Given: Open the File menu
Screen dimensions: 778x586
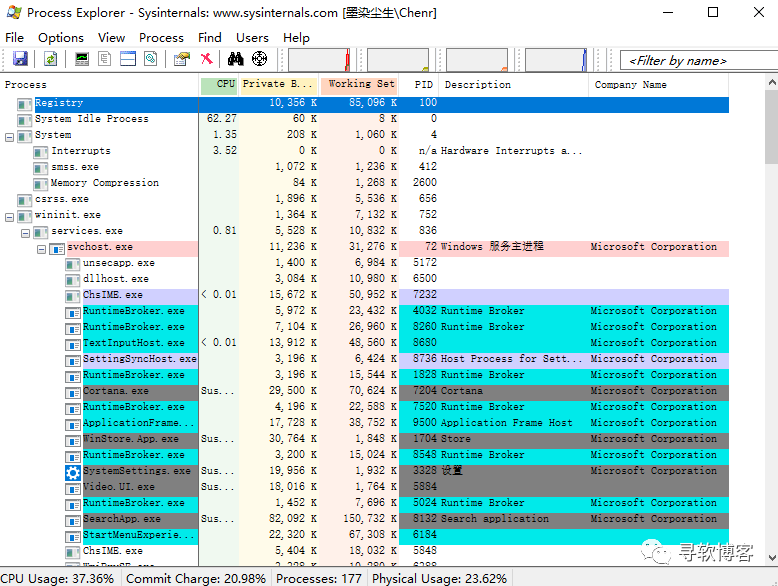Looking at the screenshot, I should click(x=14, y=38).
